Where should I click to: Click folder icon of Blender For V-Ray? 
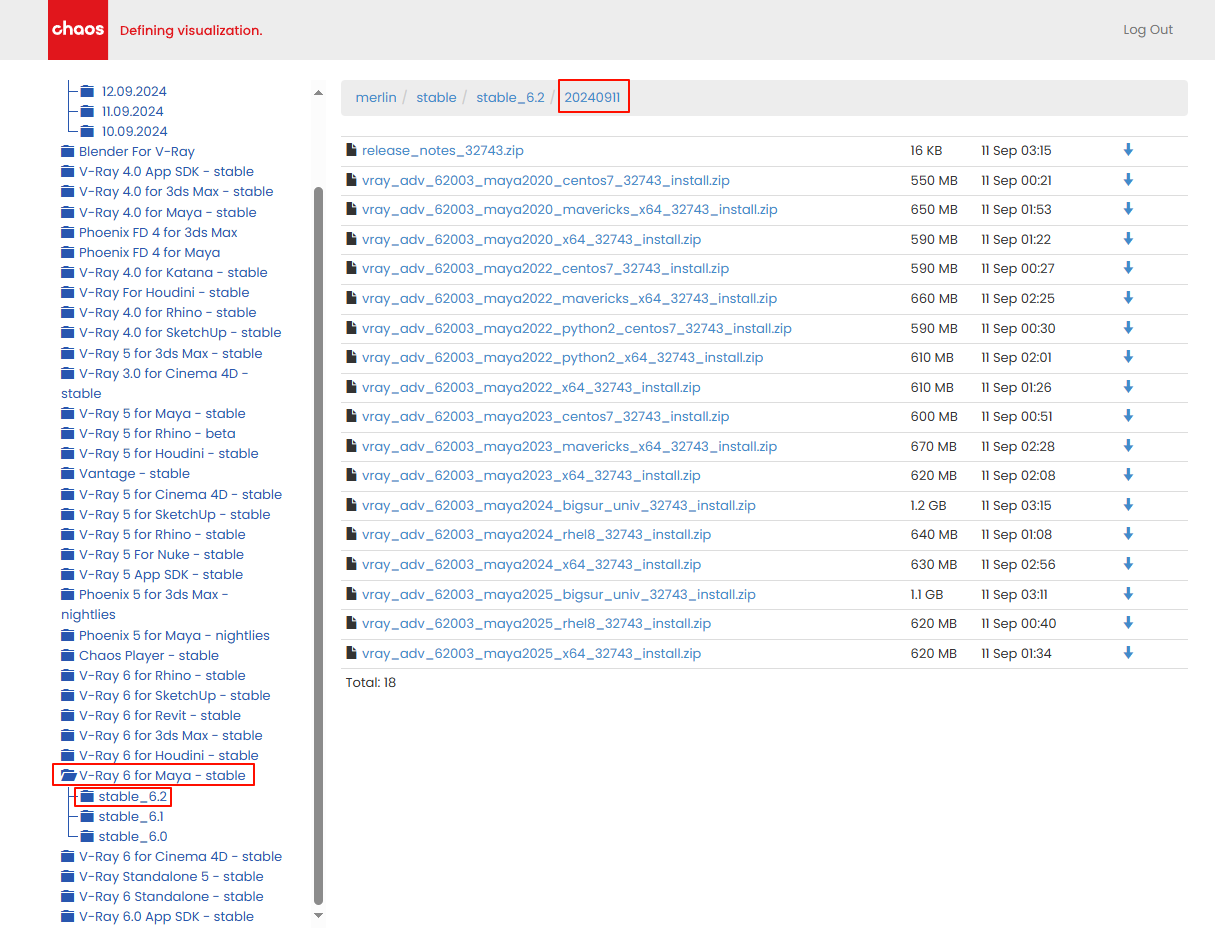coord(68,152)
